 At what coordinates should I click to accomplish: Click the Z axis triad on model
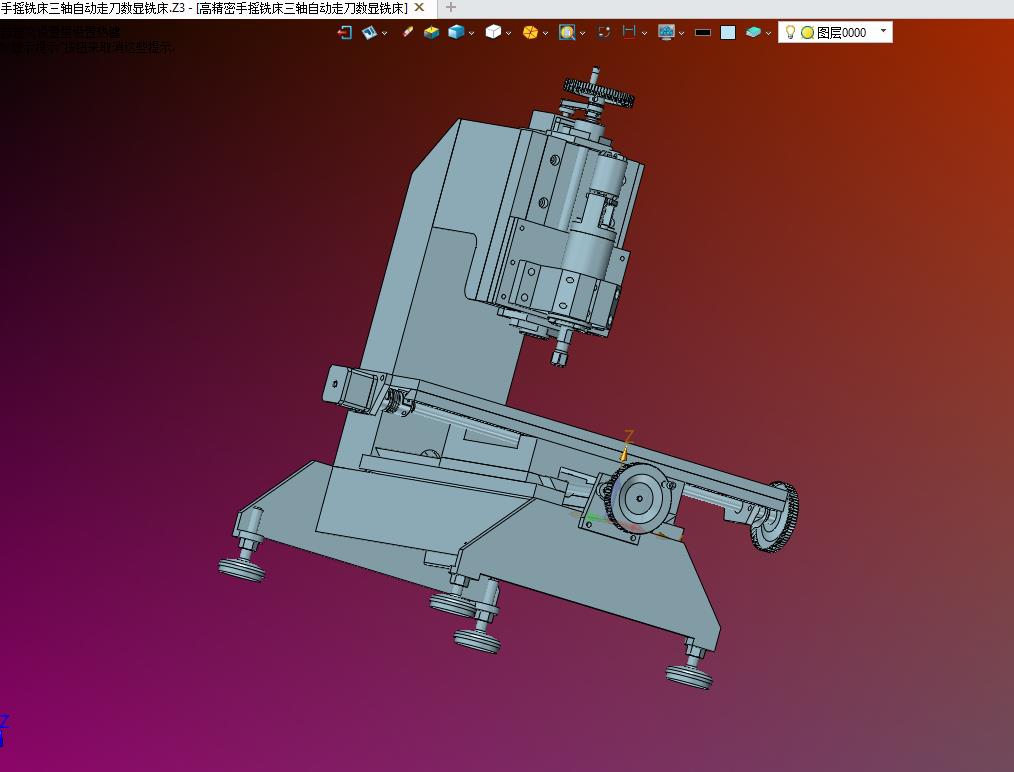pyautogui.click(x=626, y=445)
